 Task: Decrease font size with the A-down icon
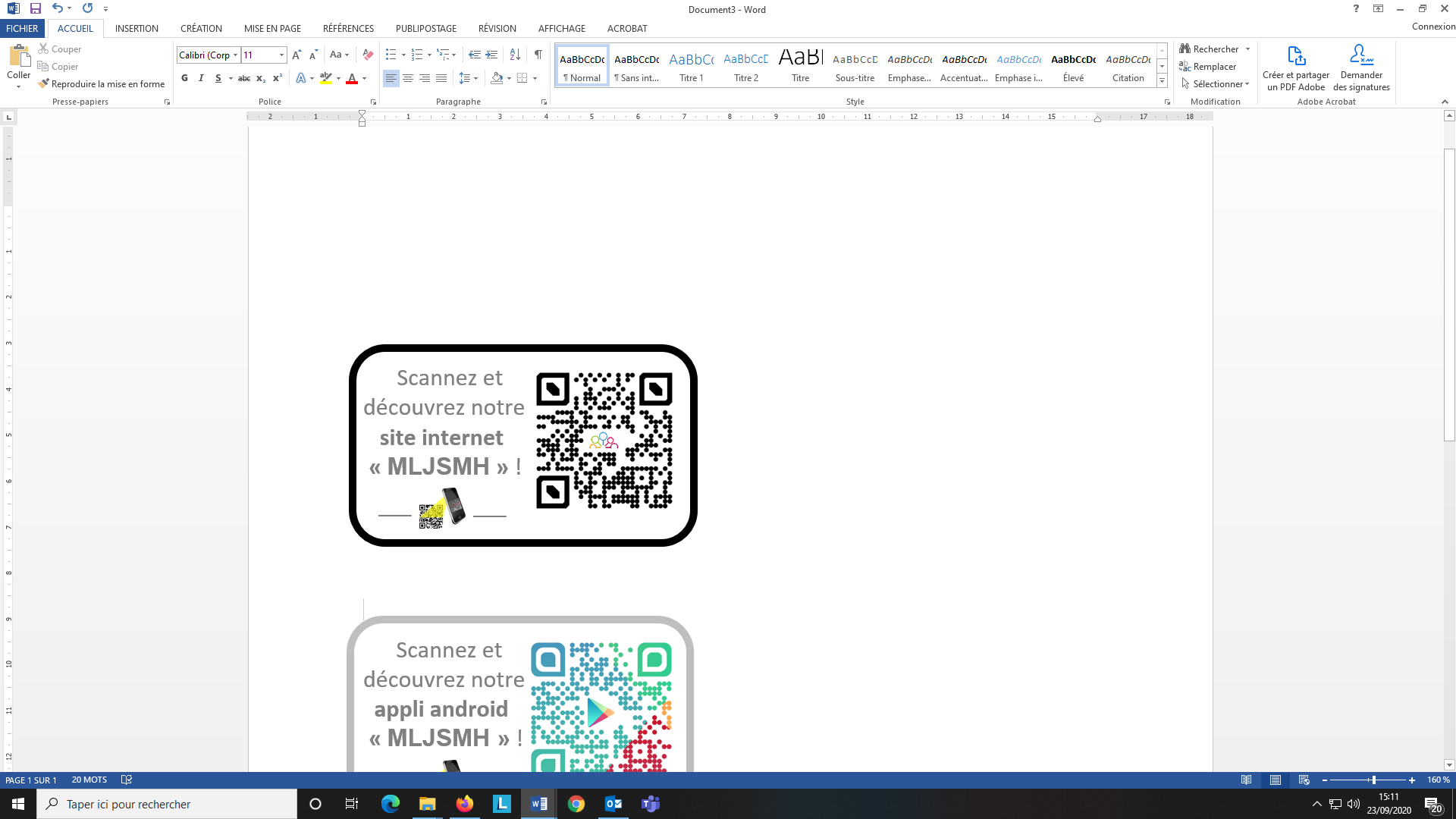pos(313,55)
